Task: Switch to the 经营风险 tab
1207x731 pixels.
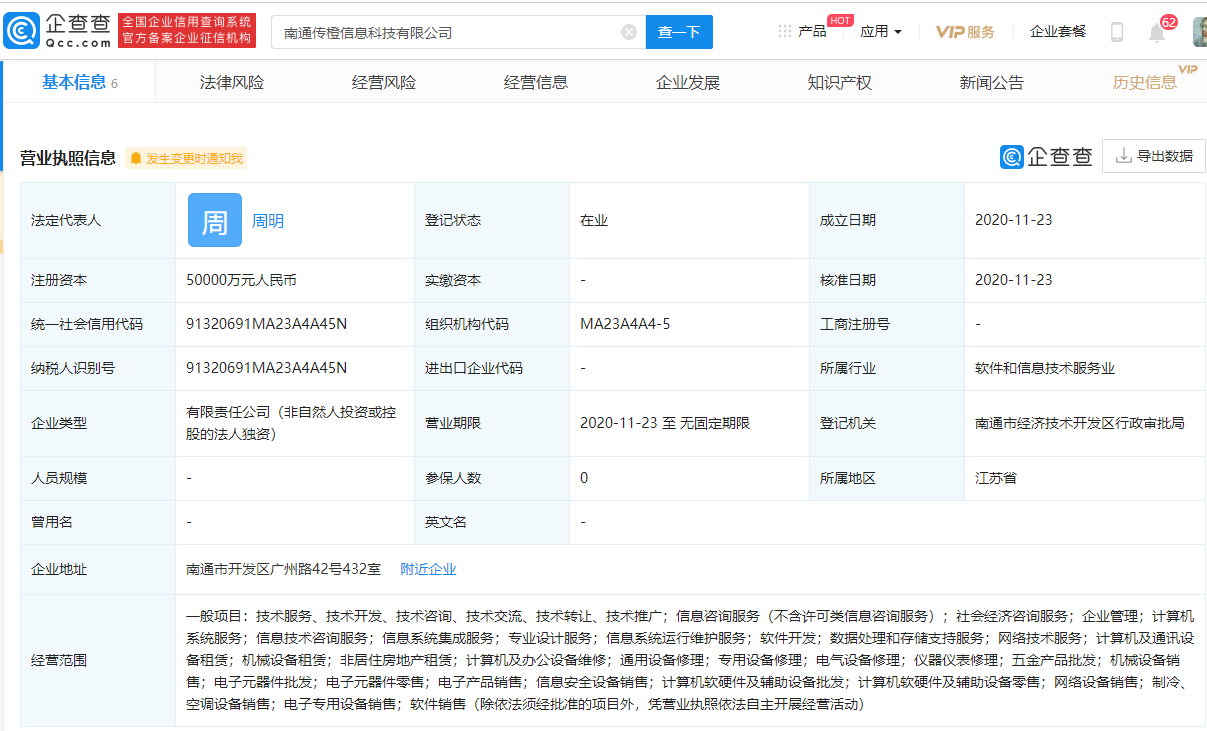Action: pyautogui.click(x=384, y=83)
